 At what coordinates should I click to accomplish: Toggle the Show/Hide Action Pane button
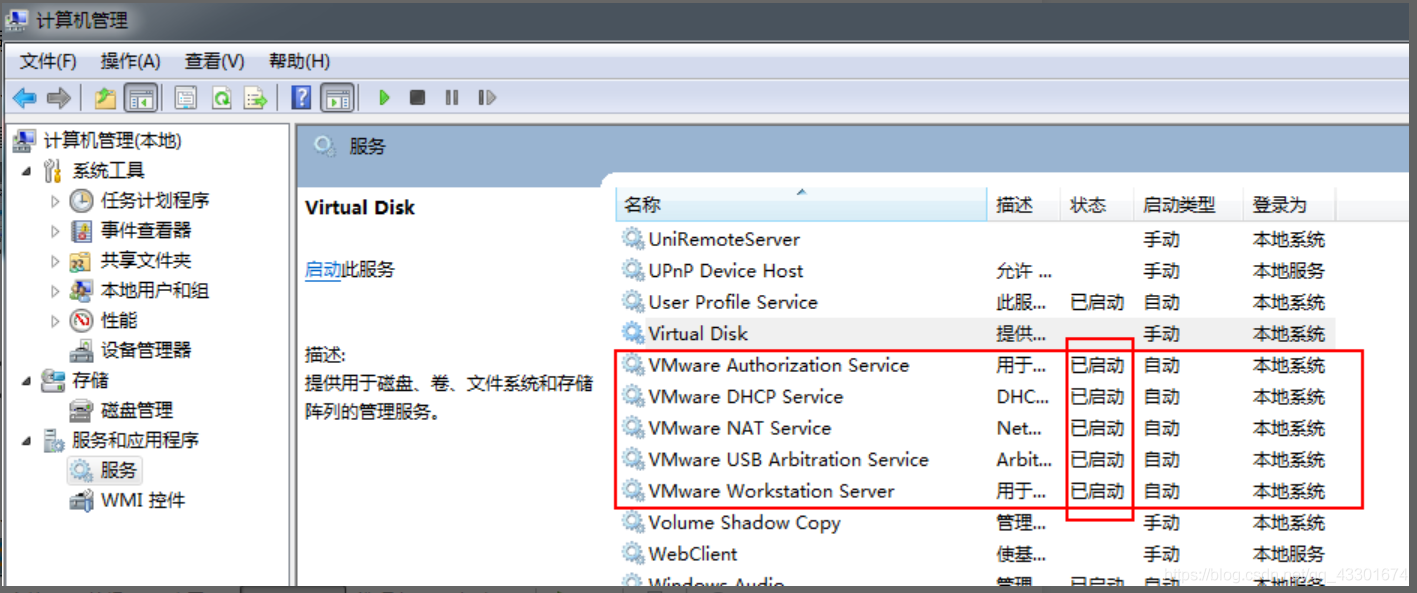tap(338, 98)
